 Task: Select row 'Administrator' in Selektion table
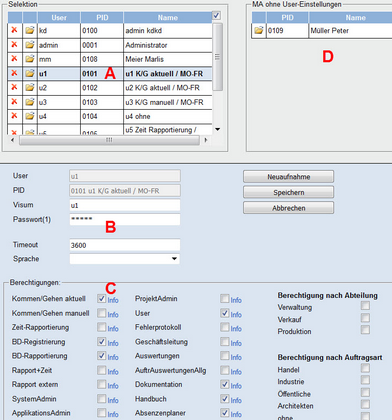pos(110,45)
